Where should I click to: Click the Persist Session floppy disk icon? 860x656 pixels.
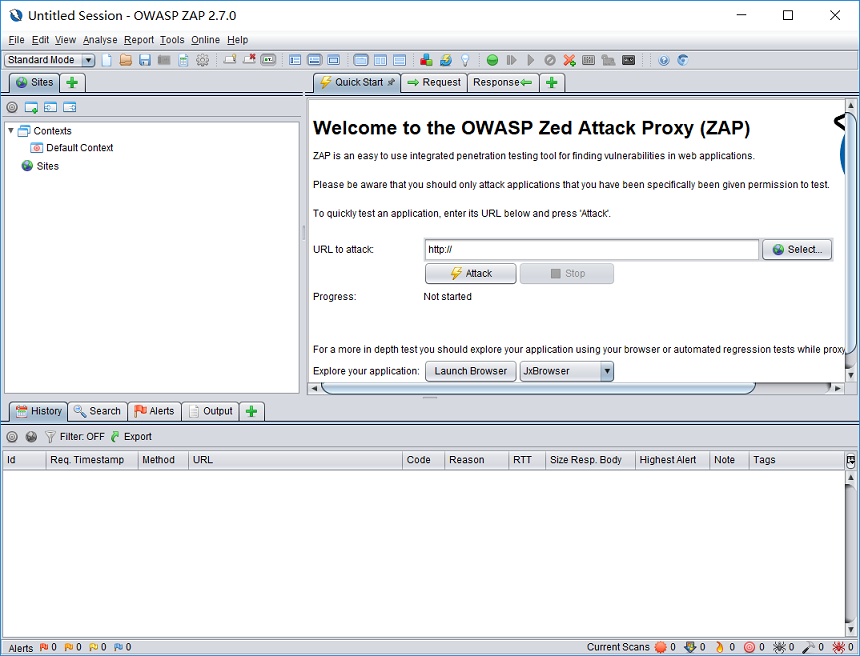(145, 60)
